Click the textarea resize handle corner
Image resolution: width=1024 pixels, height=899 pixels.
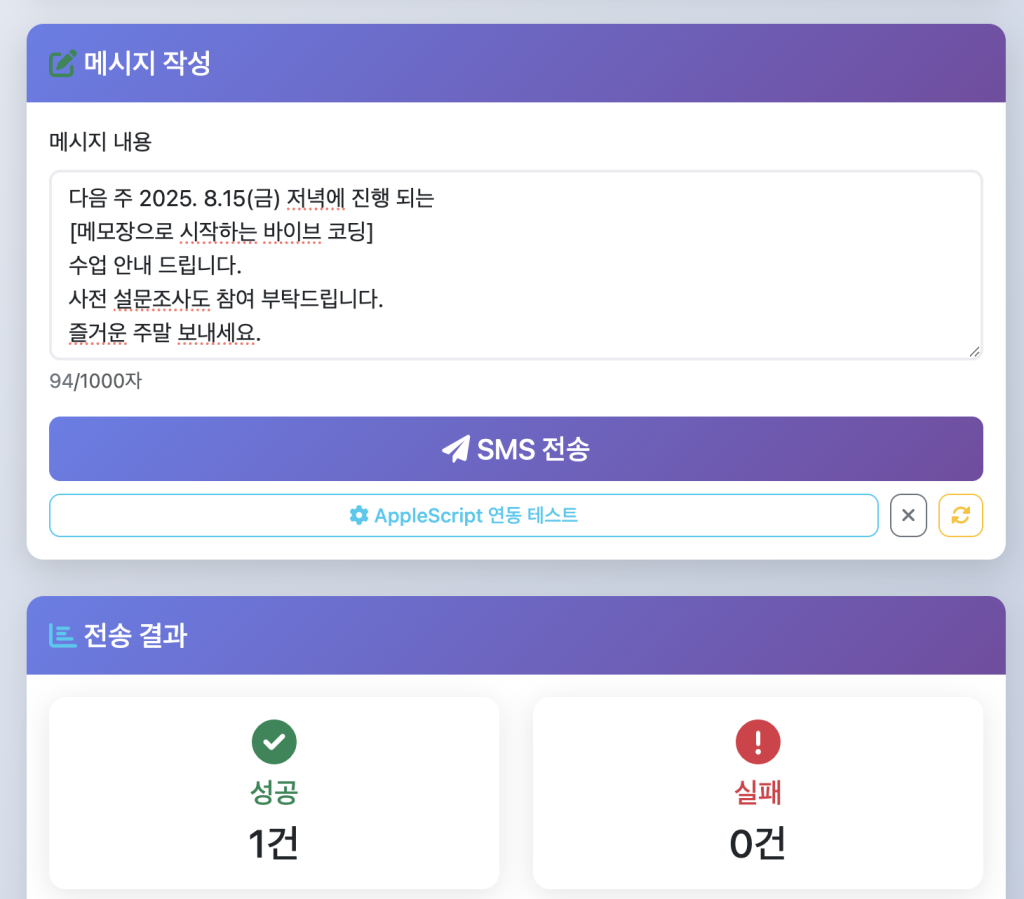[974, 351]
